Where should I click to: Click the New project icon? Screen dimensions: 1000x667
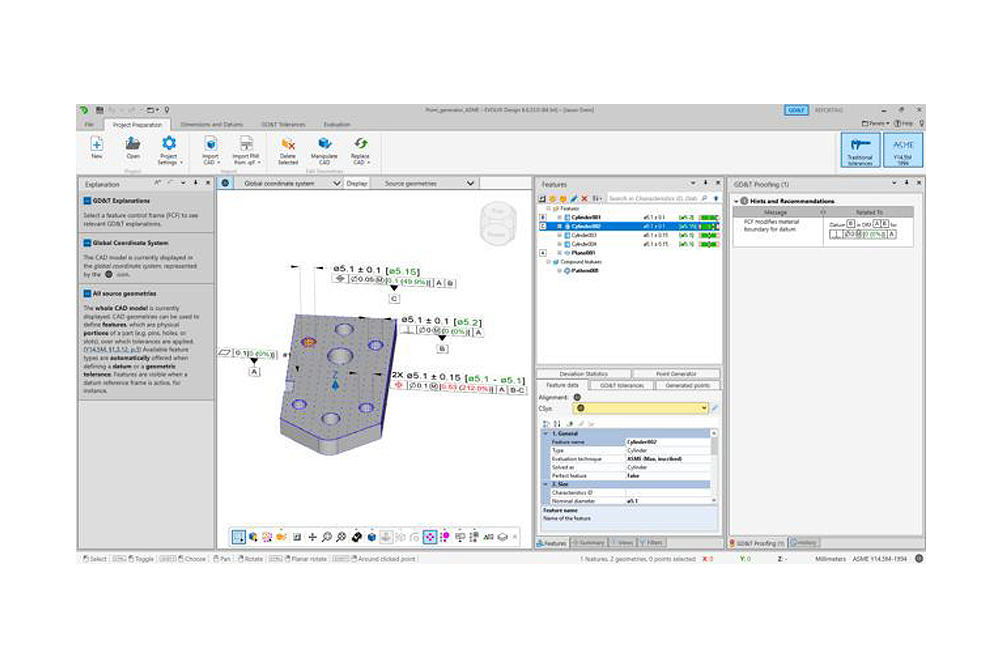pyautogui.click(x=97, y=145)
